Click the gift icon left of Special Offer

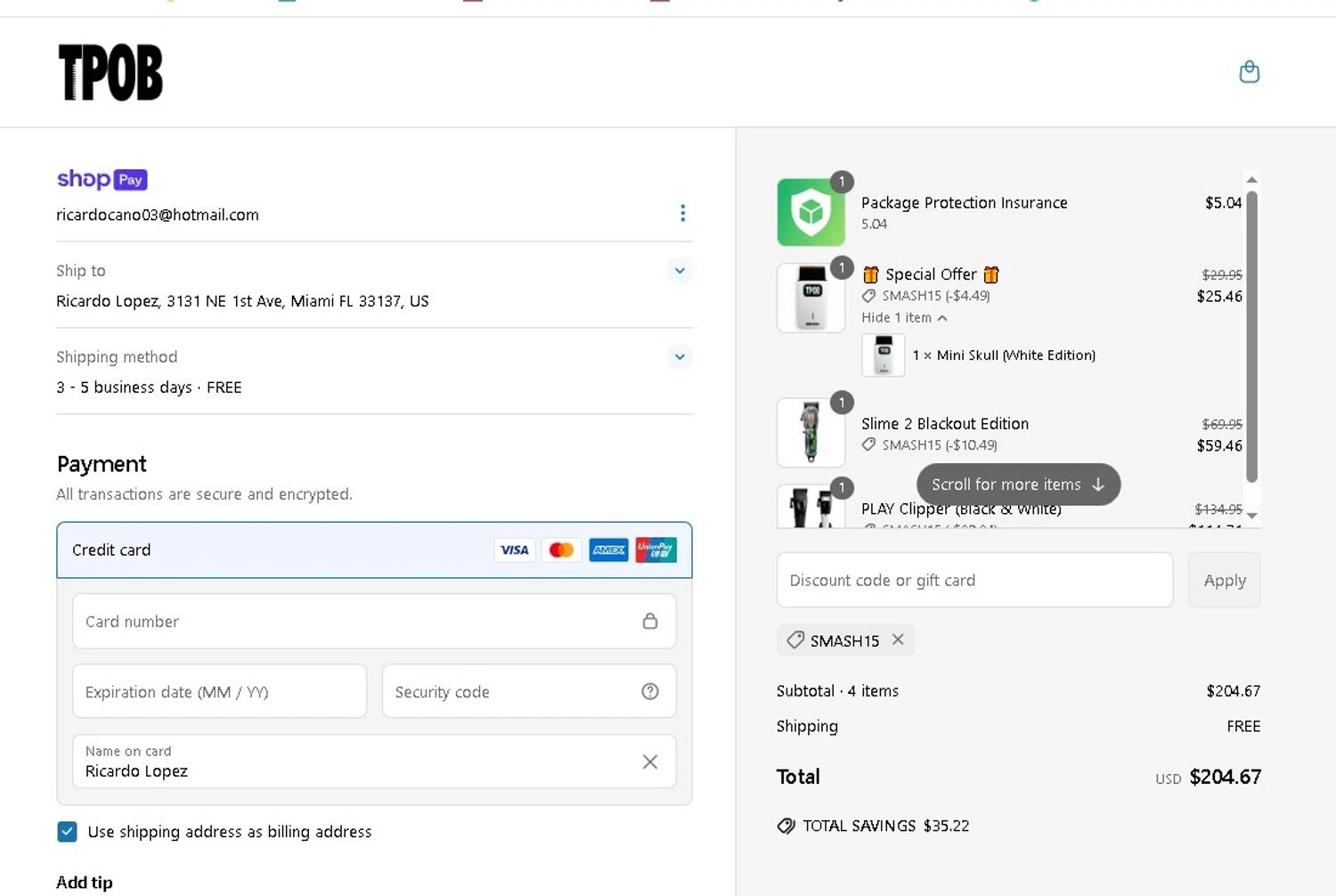[871, 274]
